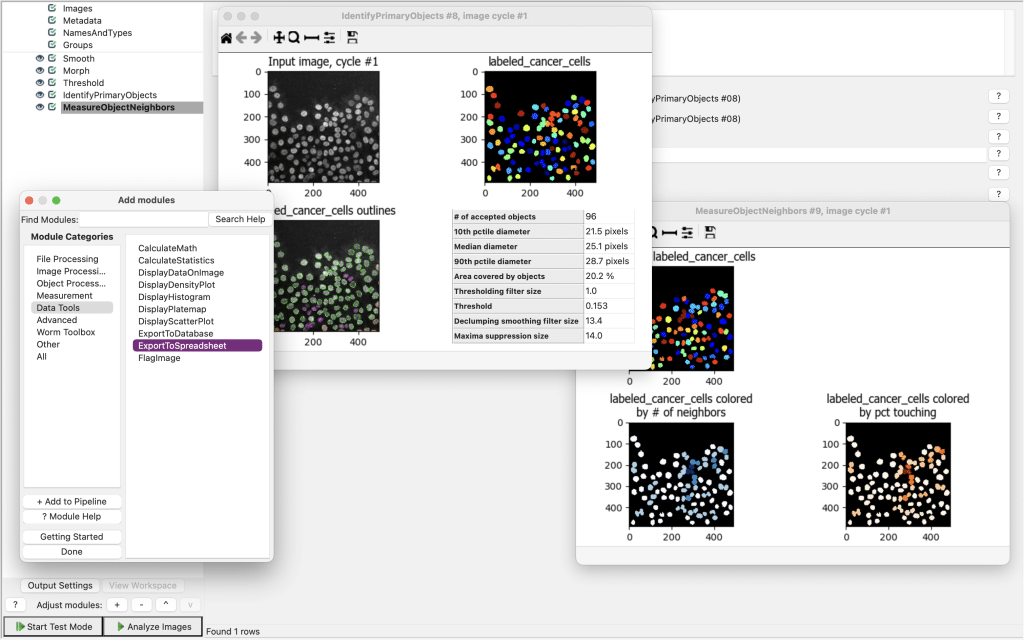Uncheck the Threshold module checkbox
Image resolution: width=1024 pixels, height=640 pixels.
52,83
